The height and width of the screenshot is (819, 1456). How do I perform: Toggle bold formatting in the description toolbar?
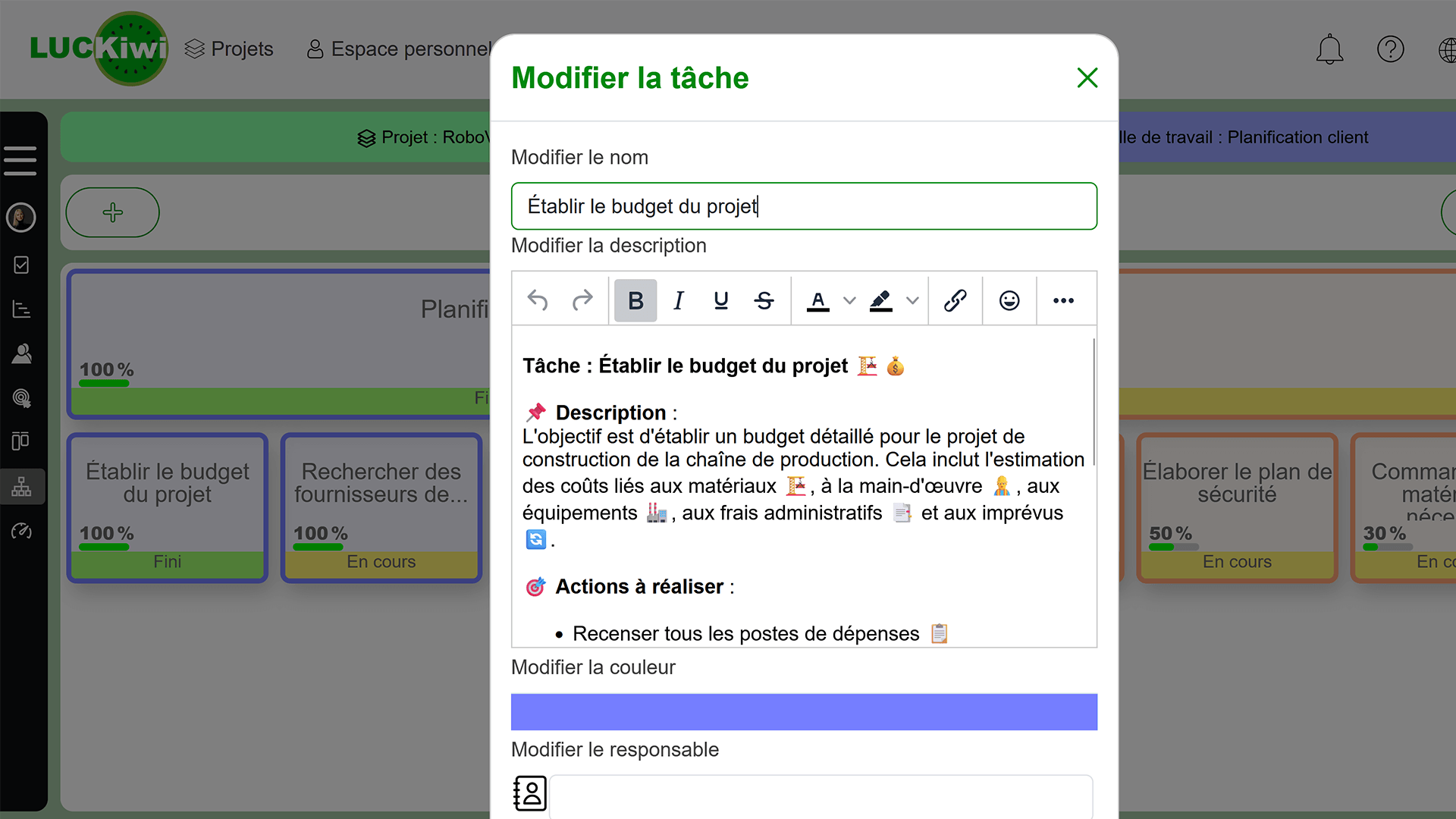coord(635,300)
